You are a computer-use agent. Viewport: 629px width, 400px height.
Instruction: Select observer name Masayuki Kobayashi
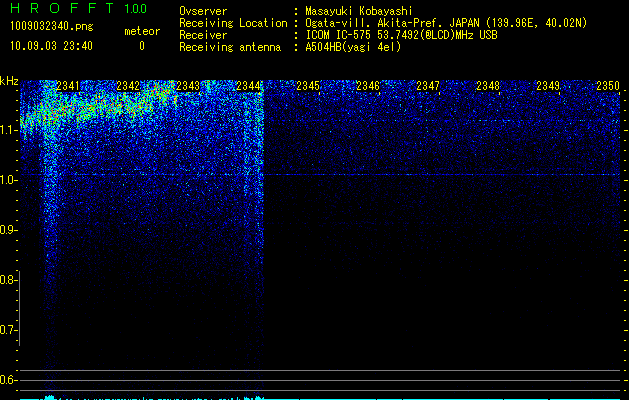(359, 11)
